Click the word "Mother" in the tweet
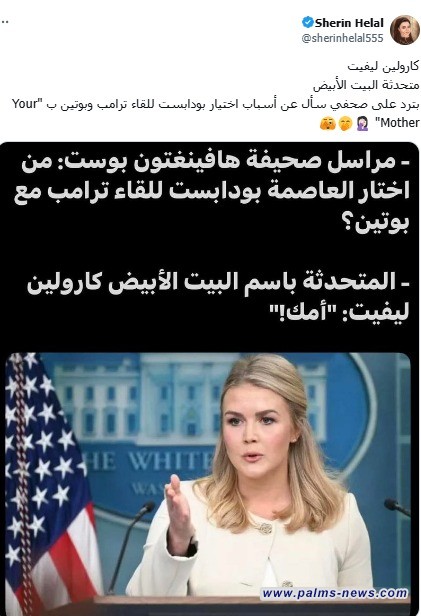421x616 pixels. 398,123
